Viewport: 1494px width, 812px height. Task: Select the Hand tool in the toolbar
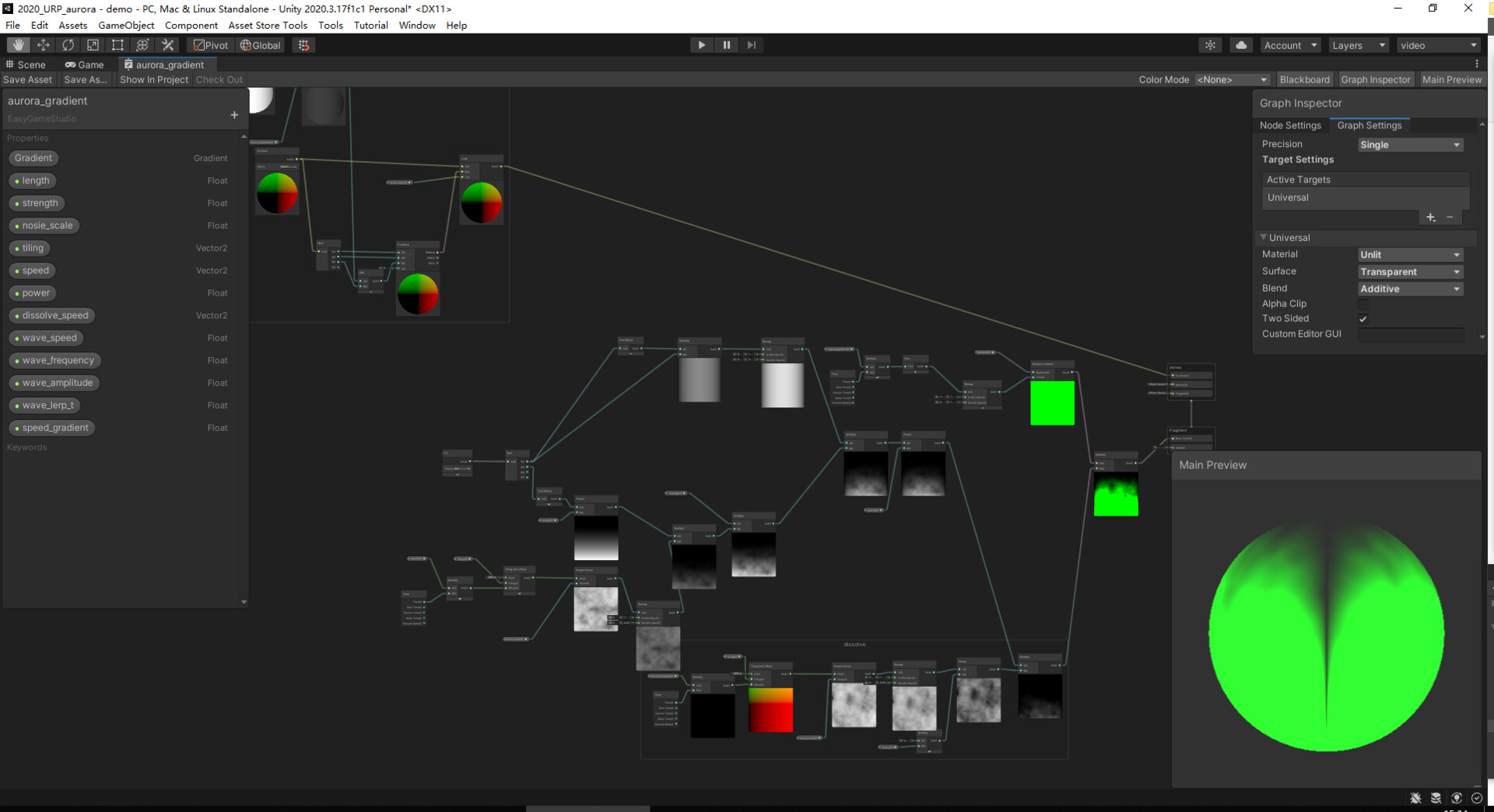[x=17, y=44]
